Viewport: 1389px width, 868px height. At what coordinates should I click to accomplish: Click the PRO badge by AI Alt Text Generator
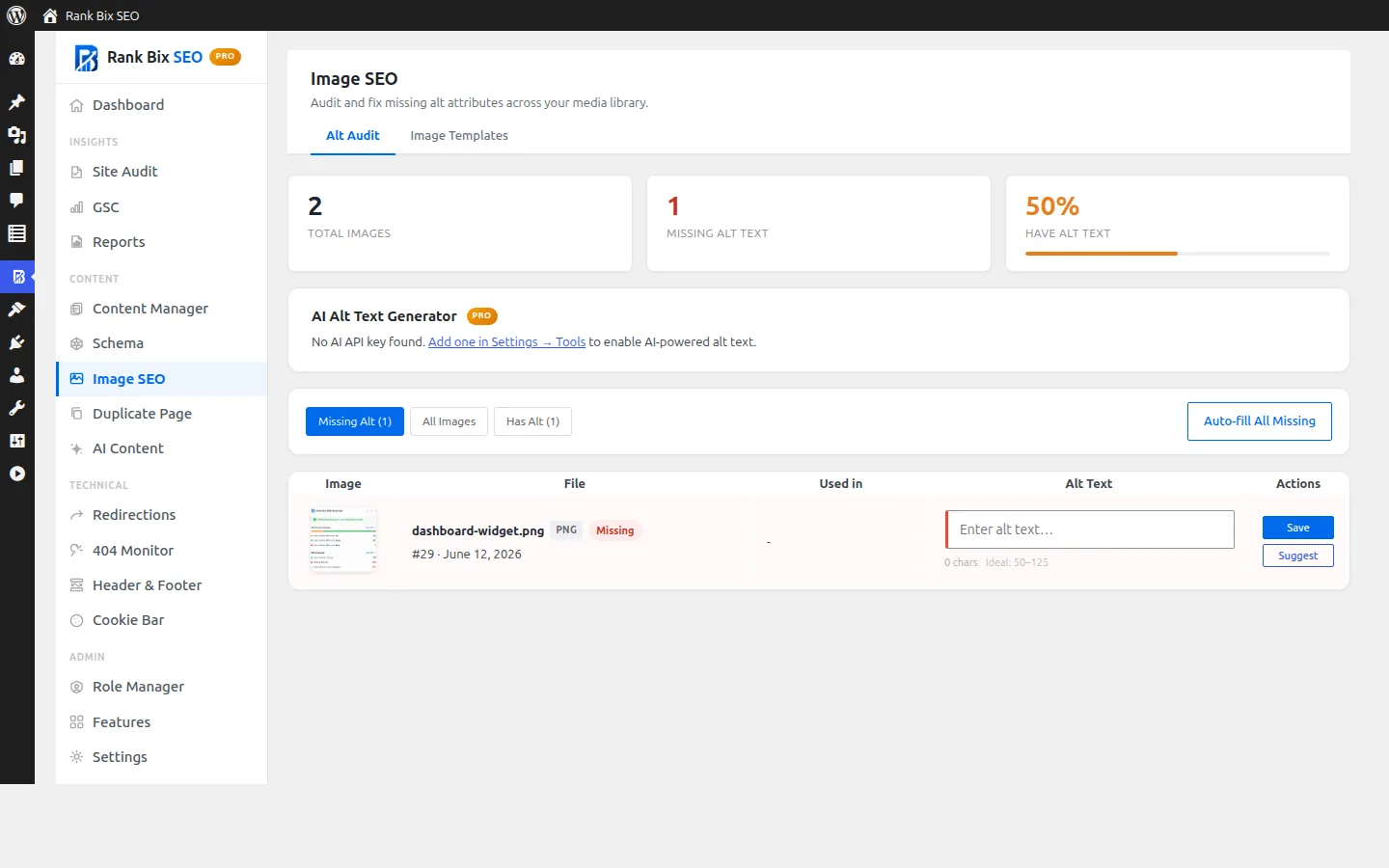[482, 315]
